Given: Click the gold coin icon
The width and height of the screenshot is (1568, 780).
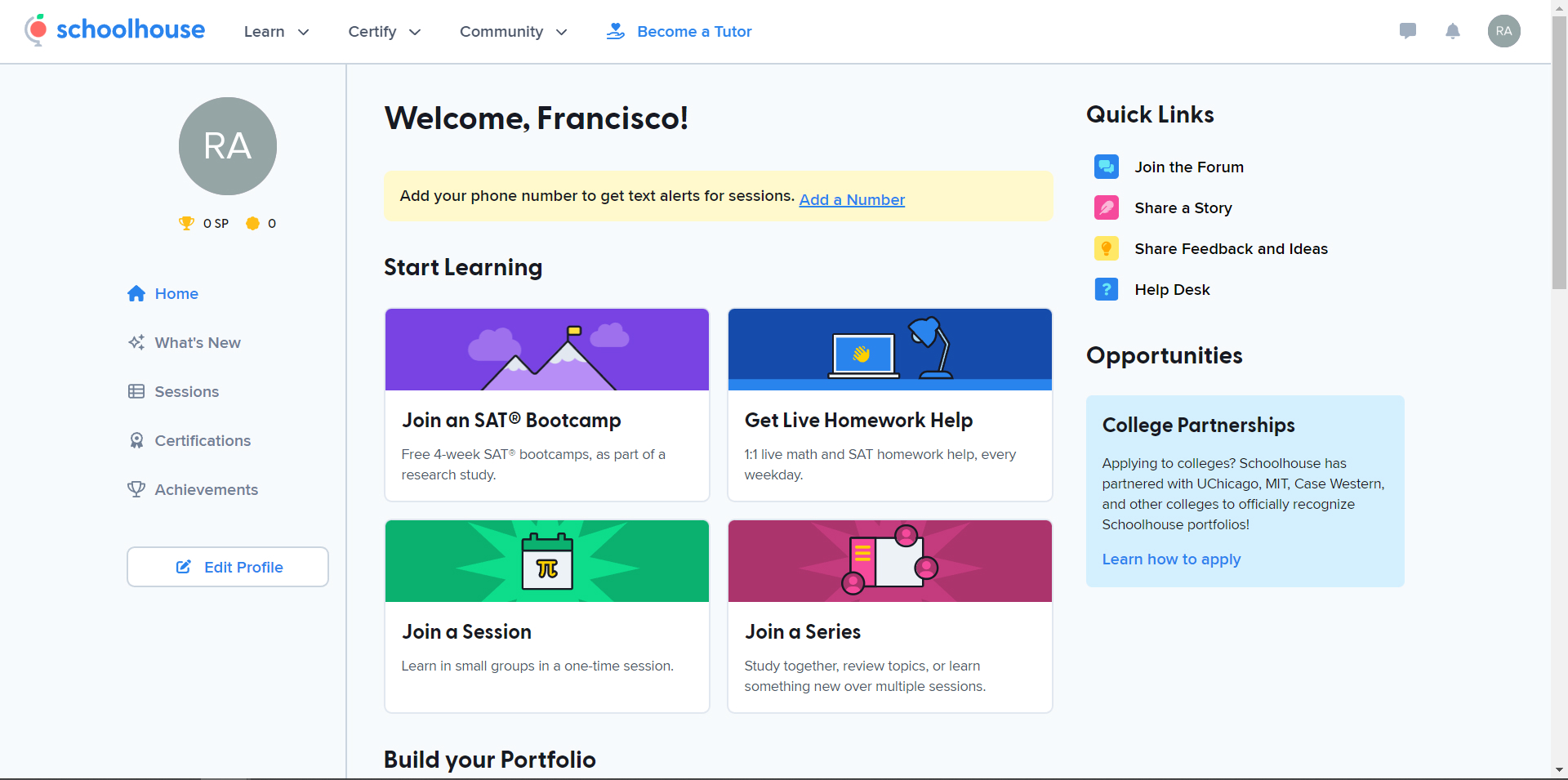Looking at the screenshot, I should pos(252,223).
